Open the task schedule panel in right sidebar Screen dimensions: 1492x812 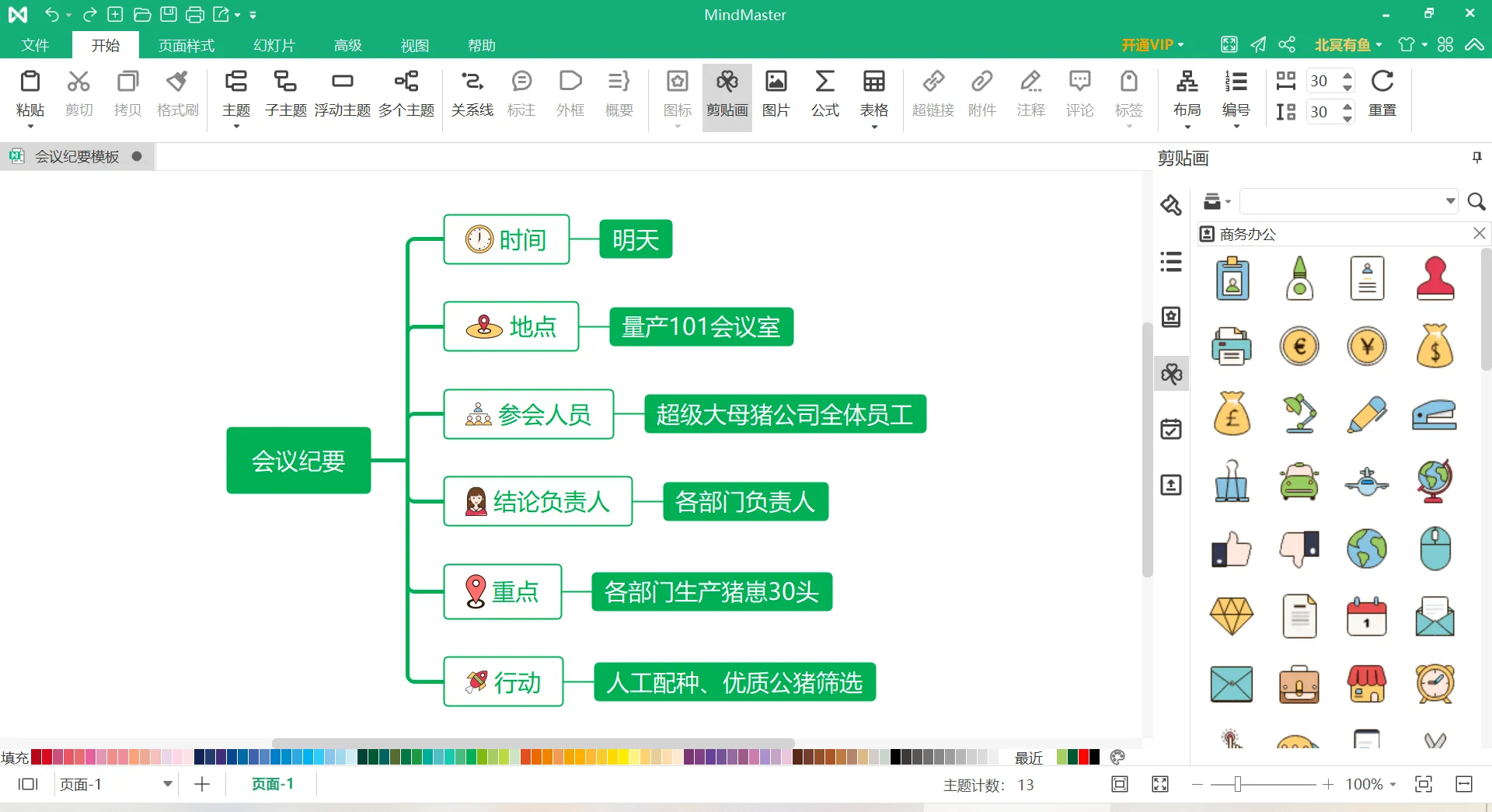pos(1171,429)
